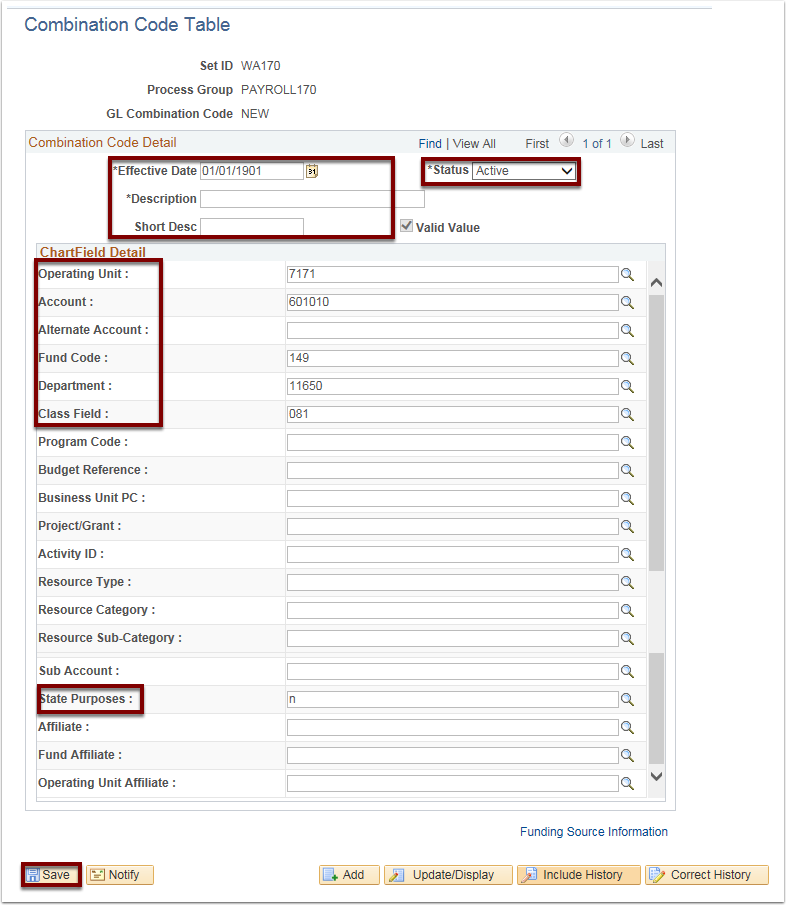Click the ChartField Detail scrollbar thumb

[x=656, y=433]
